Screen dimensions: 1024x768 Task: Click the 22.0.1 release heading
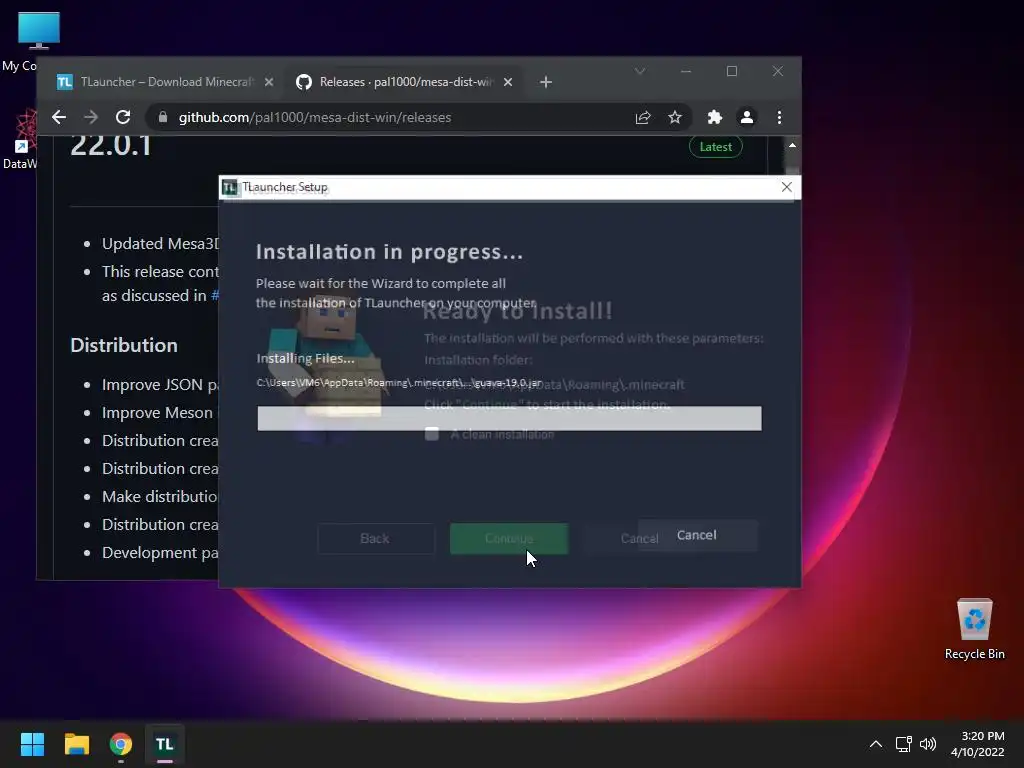tap(110, 145)
